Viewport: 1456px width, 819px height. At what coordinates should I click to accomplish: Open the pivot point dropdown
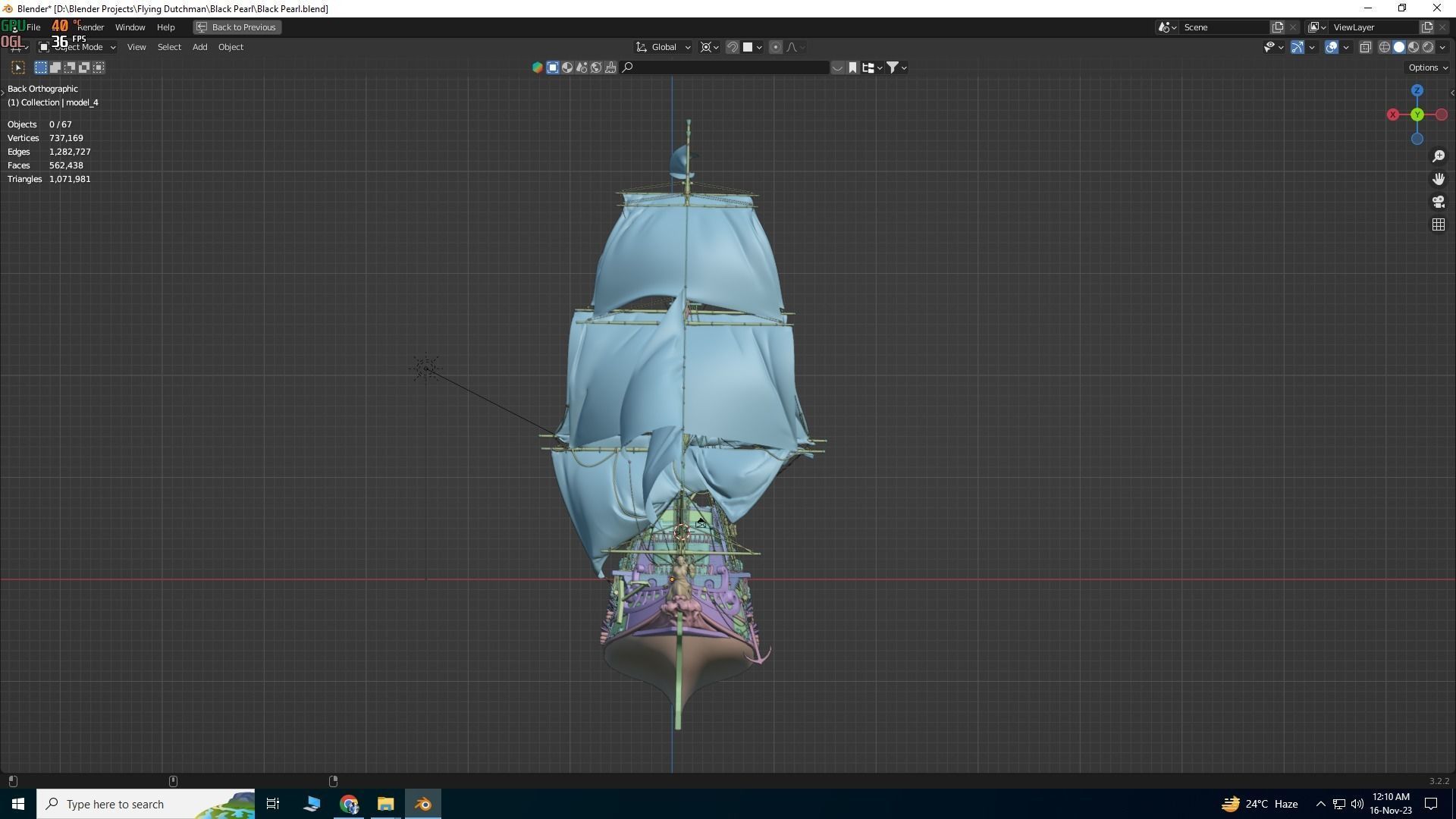point(710,47)
